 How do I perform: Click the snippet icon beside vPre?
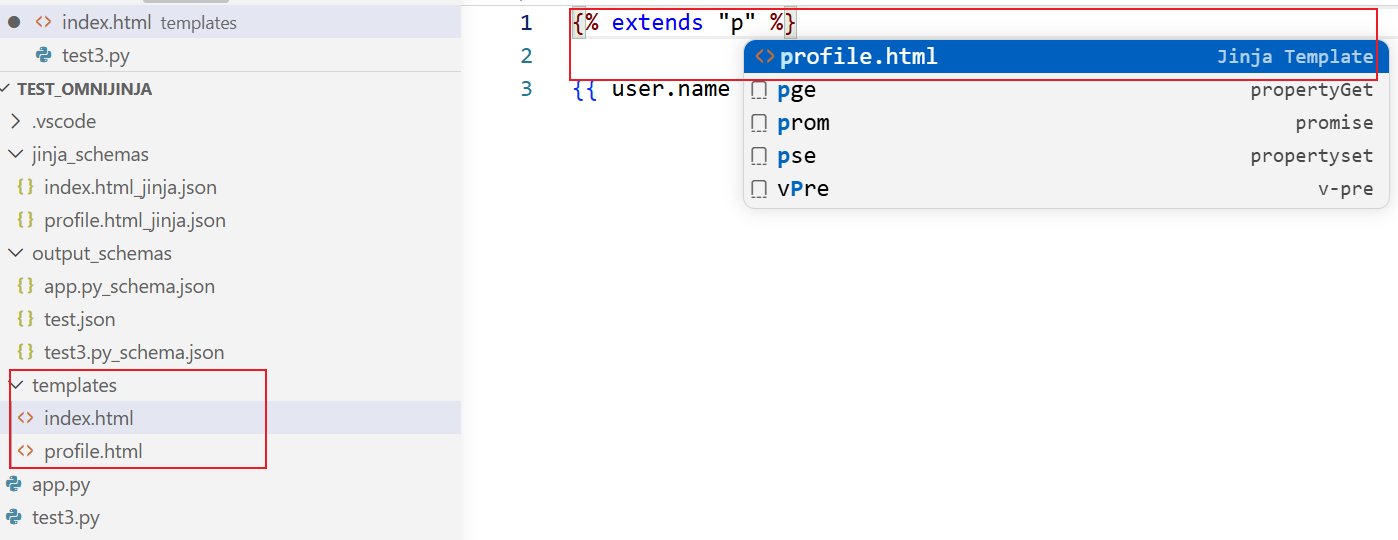point(759,190)
